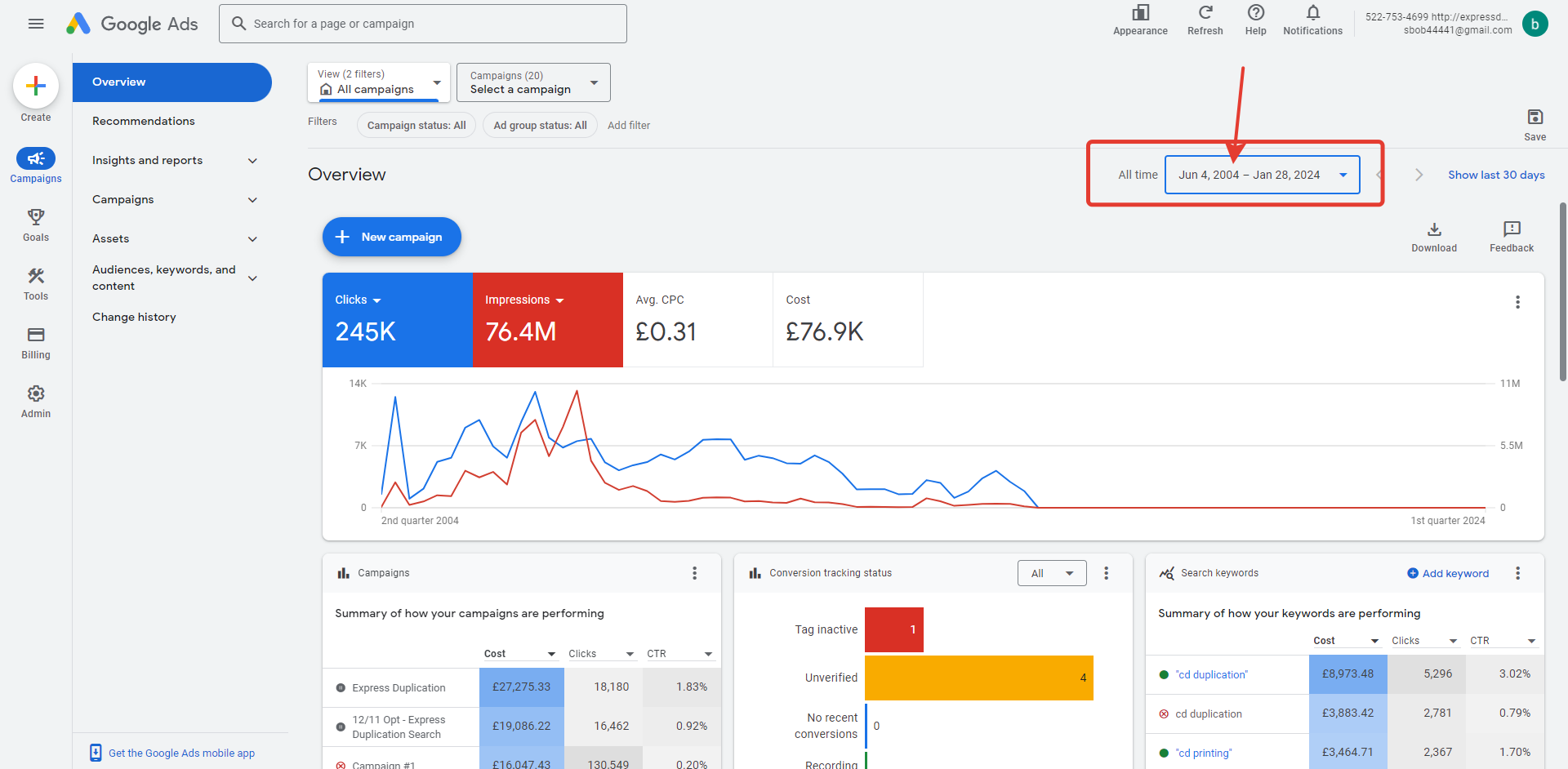Open the Help icon
Image resolution: width=1568 pixels, height=769 pixels.
click(x=1256, y=13)
